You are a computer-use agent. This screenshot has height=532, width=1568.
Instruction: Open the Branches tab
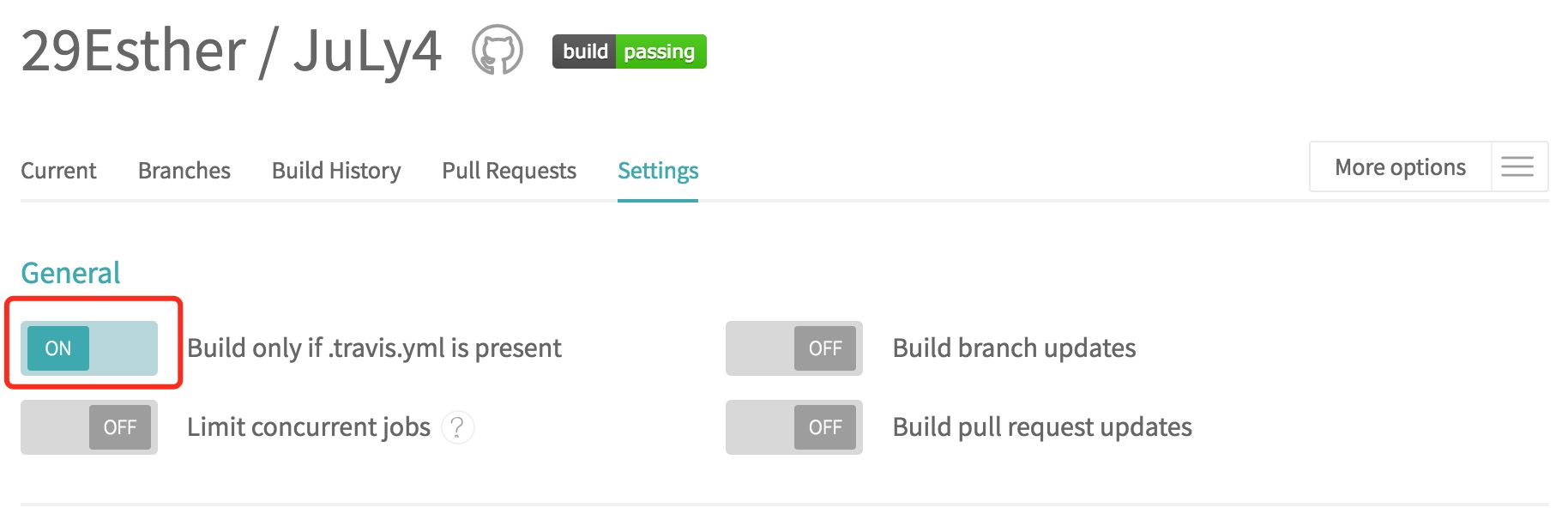(184, 171)
